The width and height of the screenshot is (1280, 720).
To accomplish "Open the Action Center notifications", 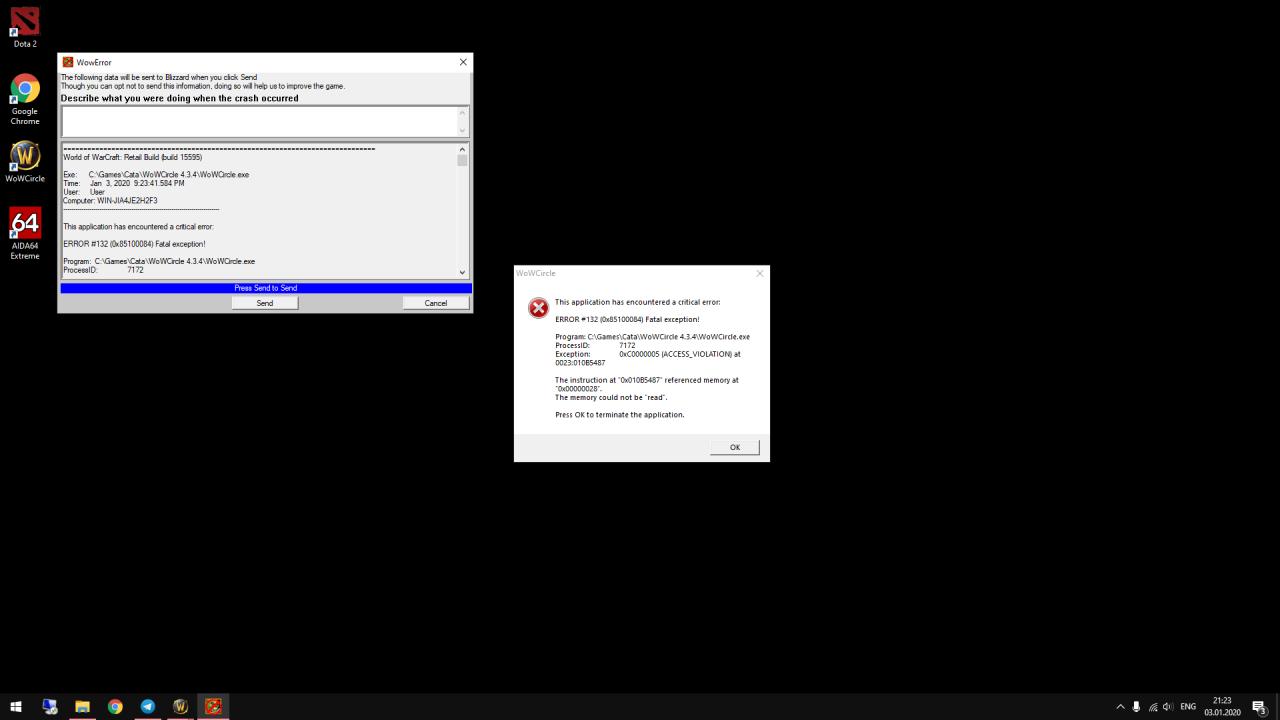I will click(x=1259, y=706).
